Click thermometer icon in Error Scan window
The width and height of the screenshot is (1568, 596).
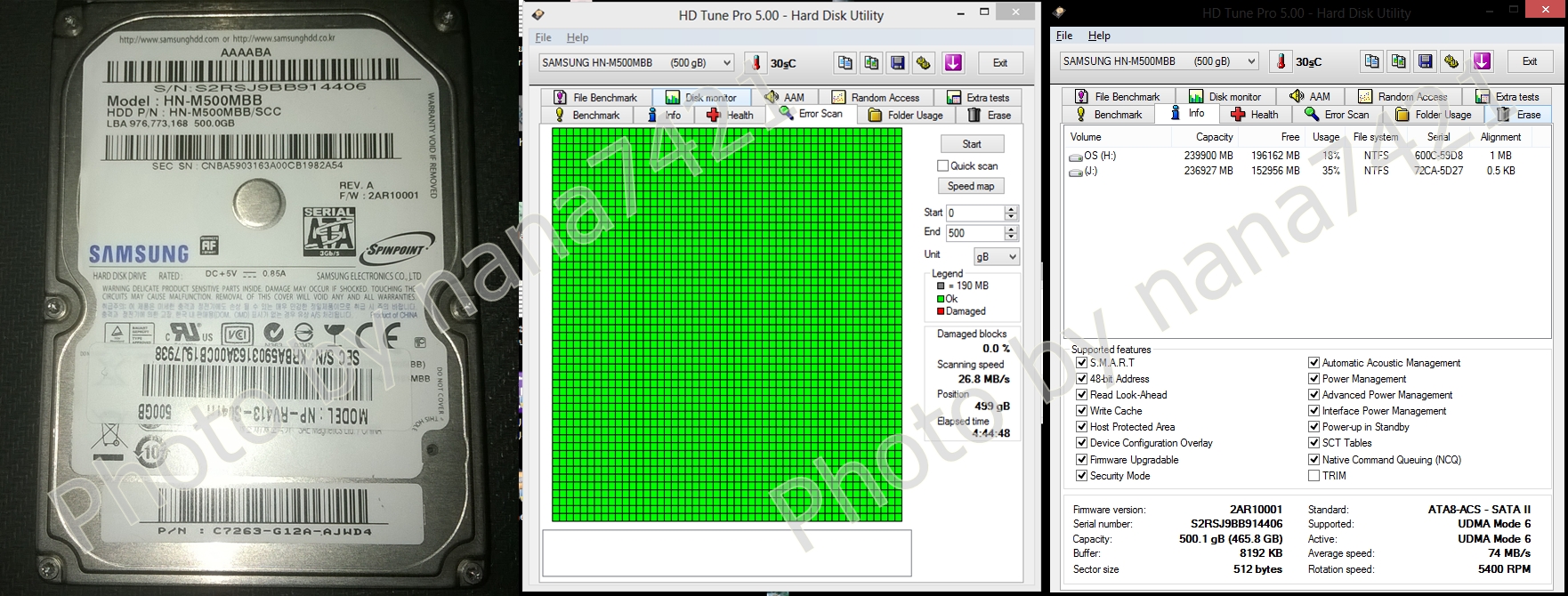[x=756, y=62]
